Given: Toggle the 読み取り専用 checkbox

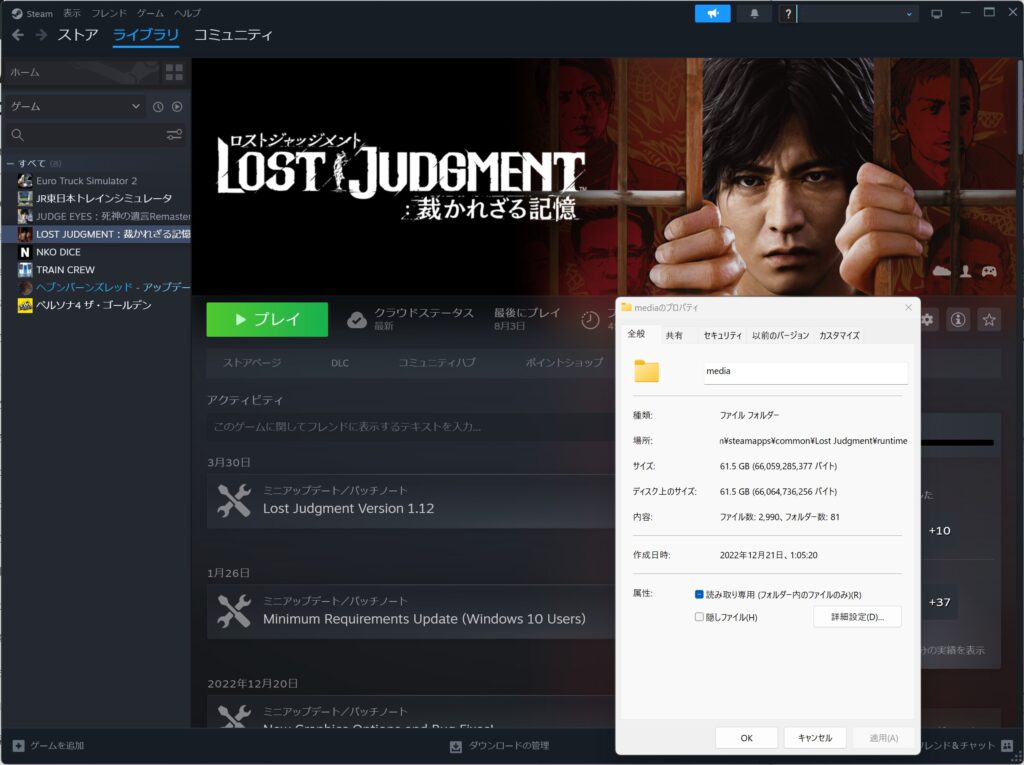Looking at the screenshot, I should [x=699, y=594].
